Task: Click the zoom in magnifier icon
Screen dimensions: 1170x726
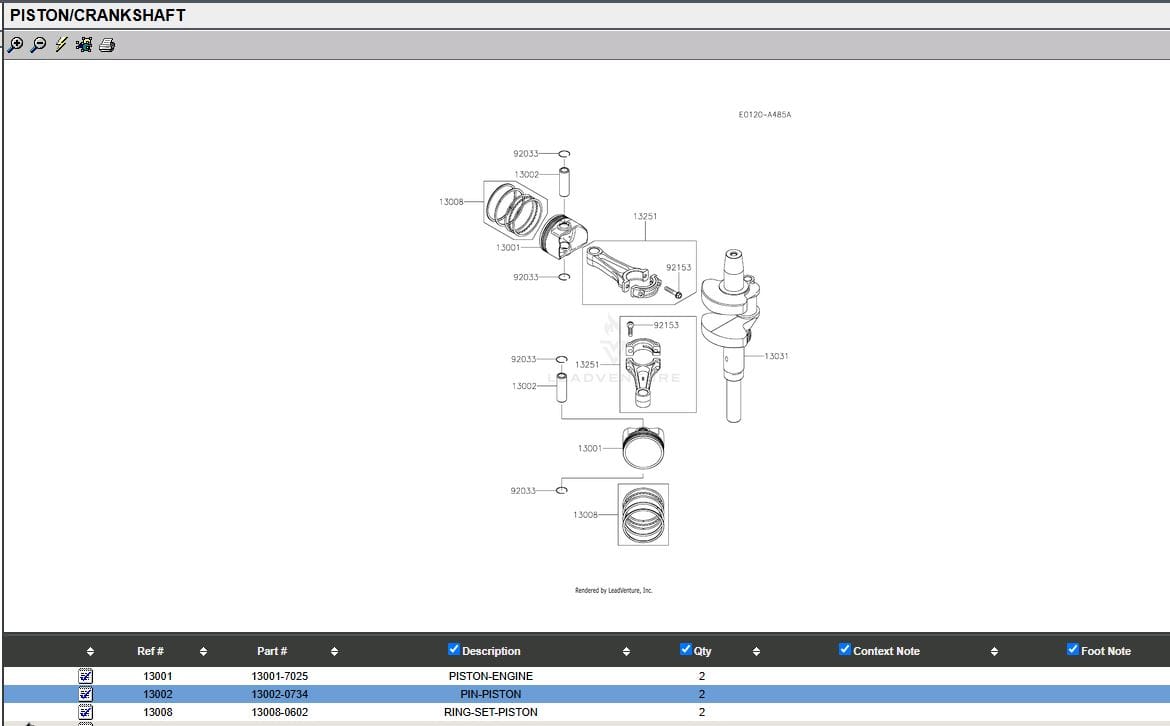Action: coord(16,44)
